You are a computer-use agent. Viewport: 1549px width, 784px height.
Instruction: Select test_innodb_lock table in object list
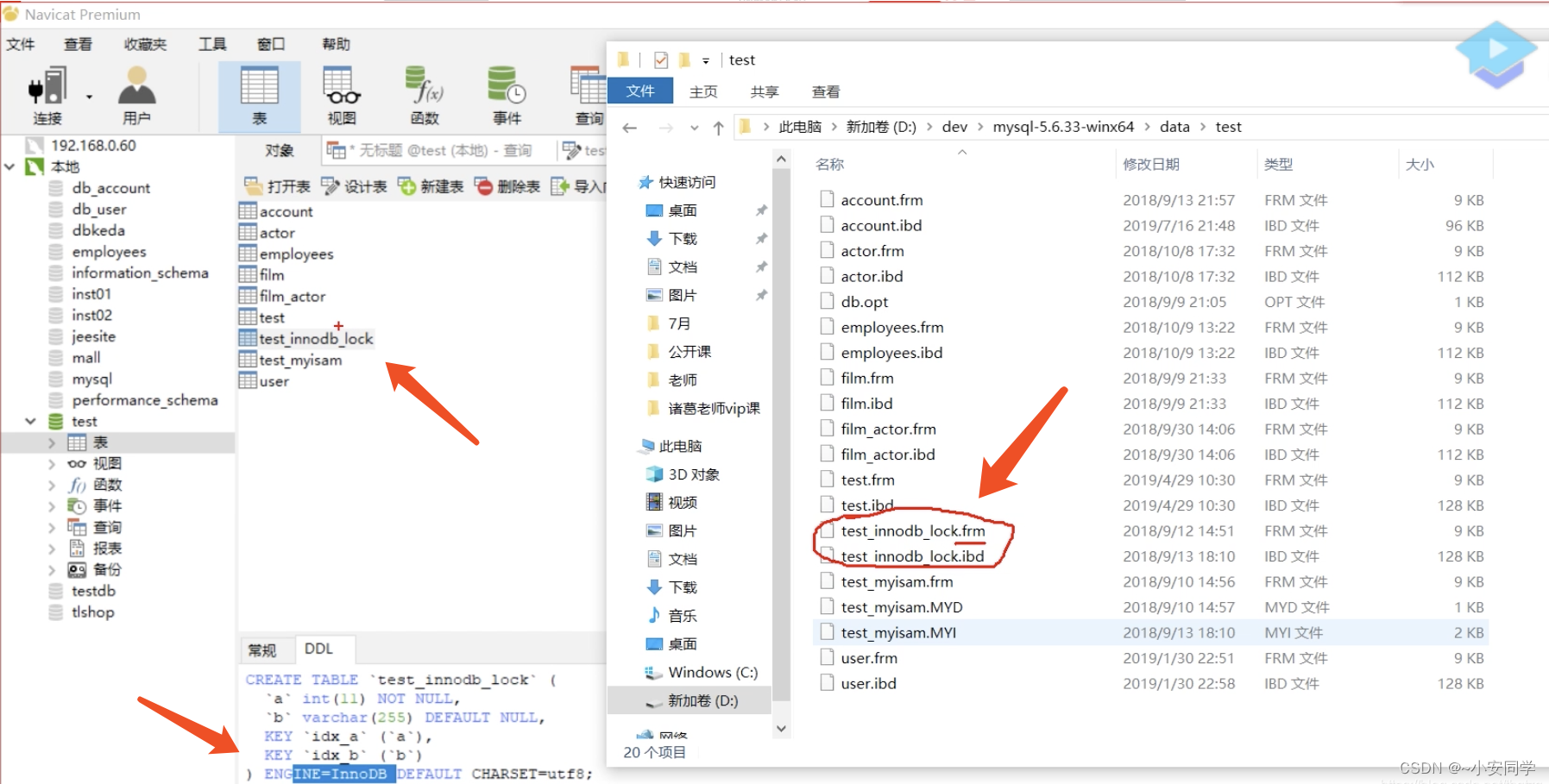pyautogui.click(x=316, y=339)
